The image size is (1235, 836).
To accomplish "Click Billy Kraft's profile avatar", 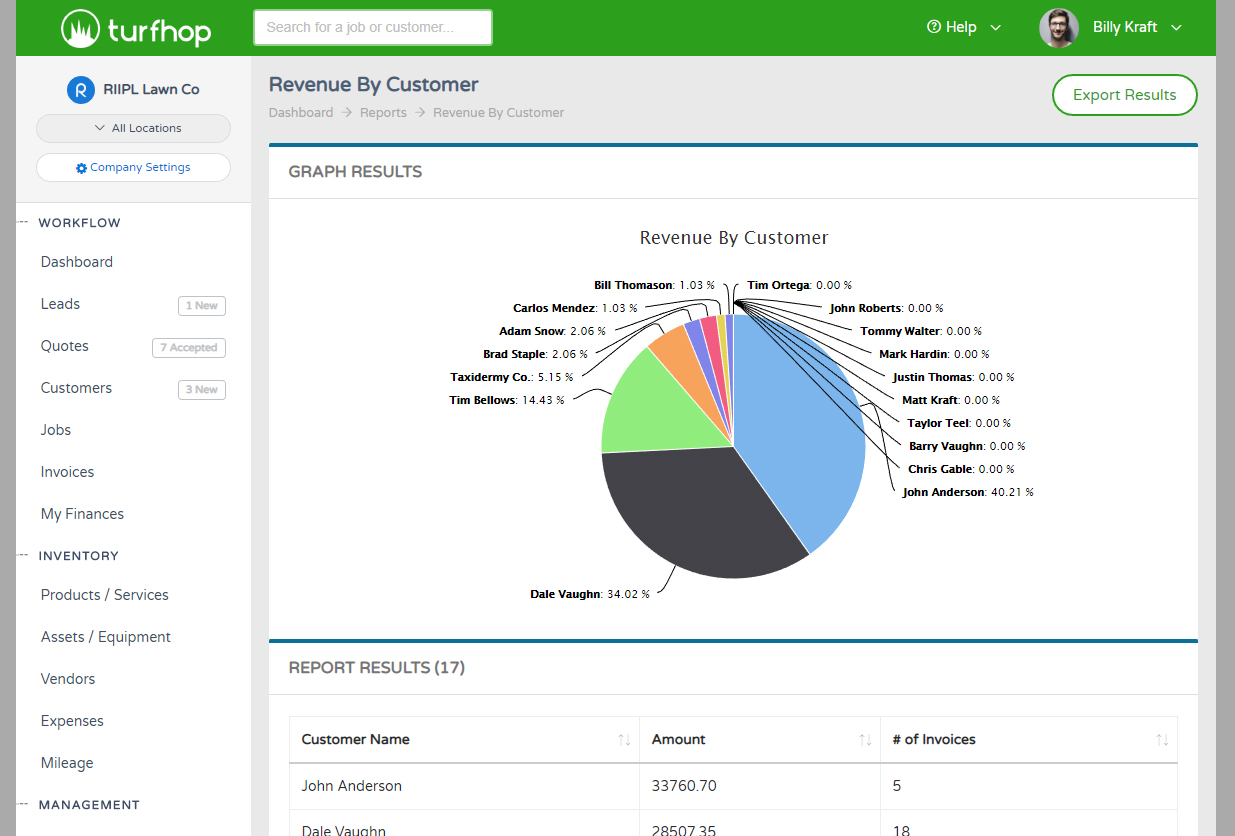I will tap(1058, 28).
